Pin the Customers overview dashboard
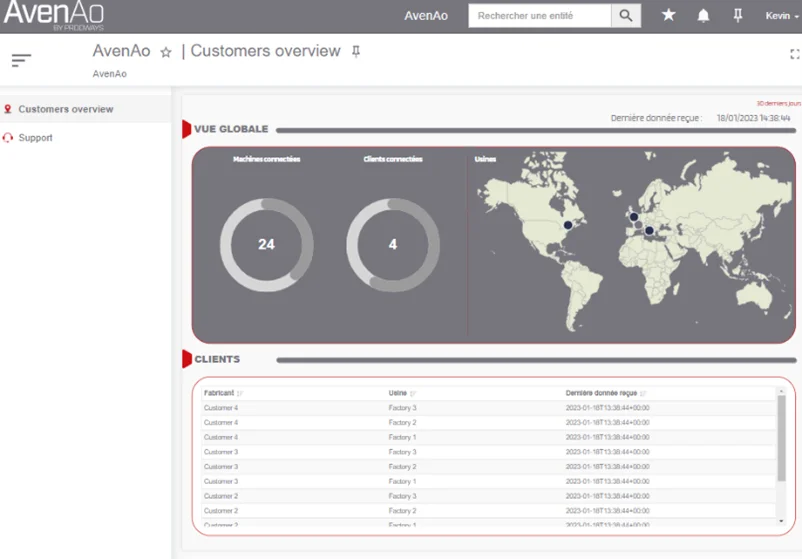 (356, 52)
